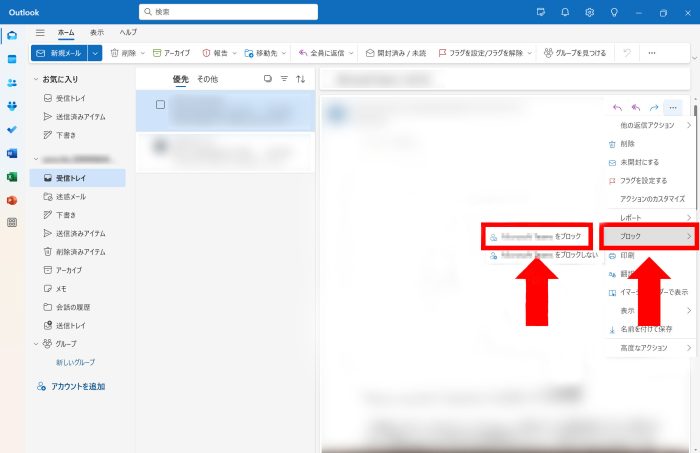Open the People contacts icon in sidebar
The image size is (700, 453).
pos(12,83)
